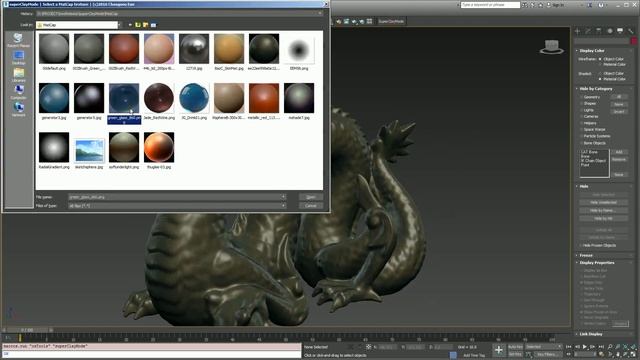Open Libraries location in dialog sidebar
The width and height of the screenshot is (640, 360).
point(18,75)
